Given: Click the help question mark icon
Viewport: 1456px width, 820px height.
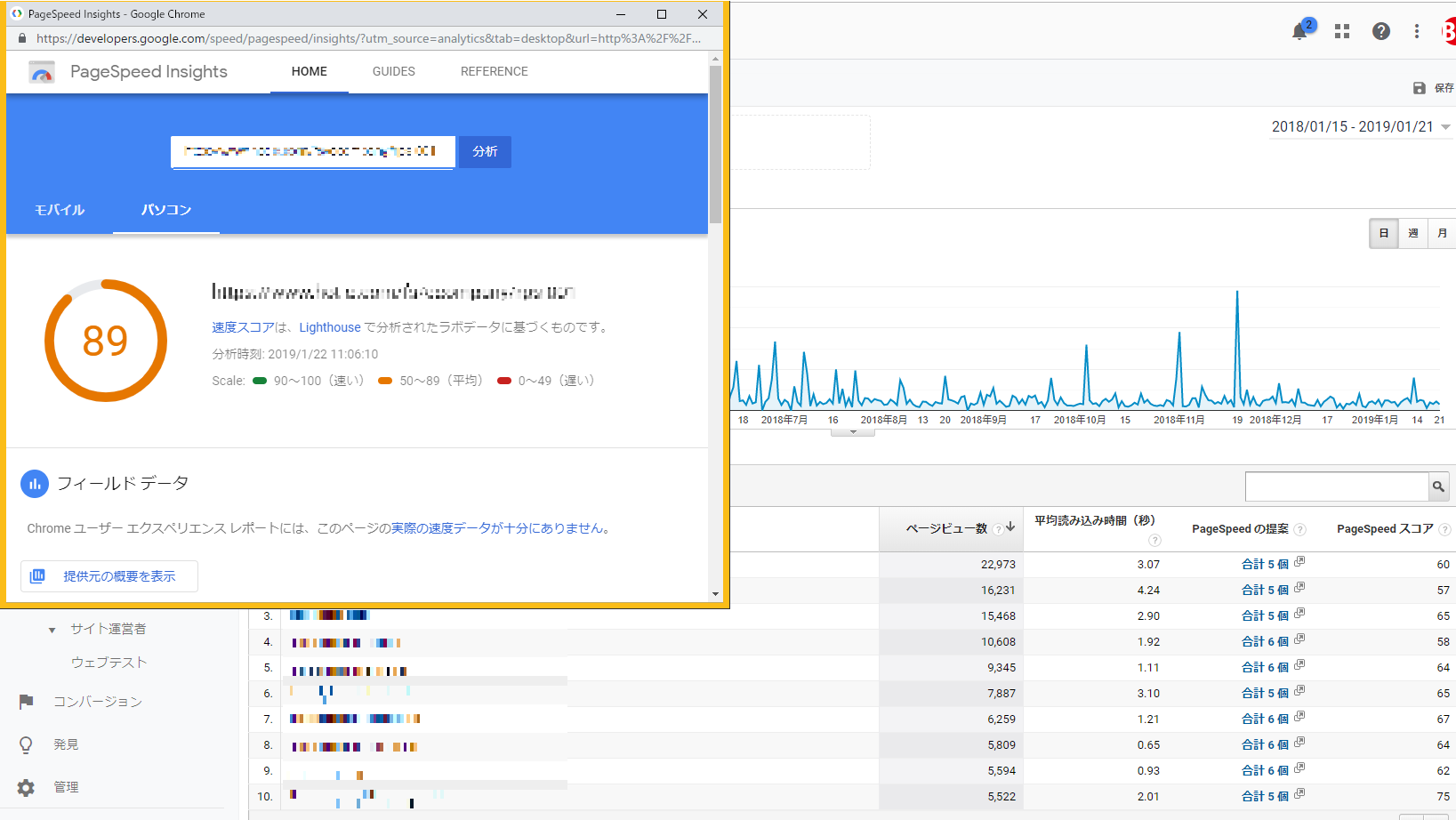Looking at the screenshot, I should (x=1380, y=32).
